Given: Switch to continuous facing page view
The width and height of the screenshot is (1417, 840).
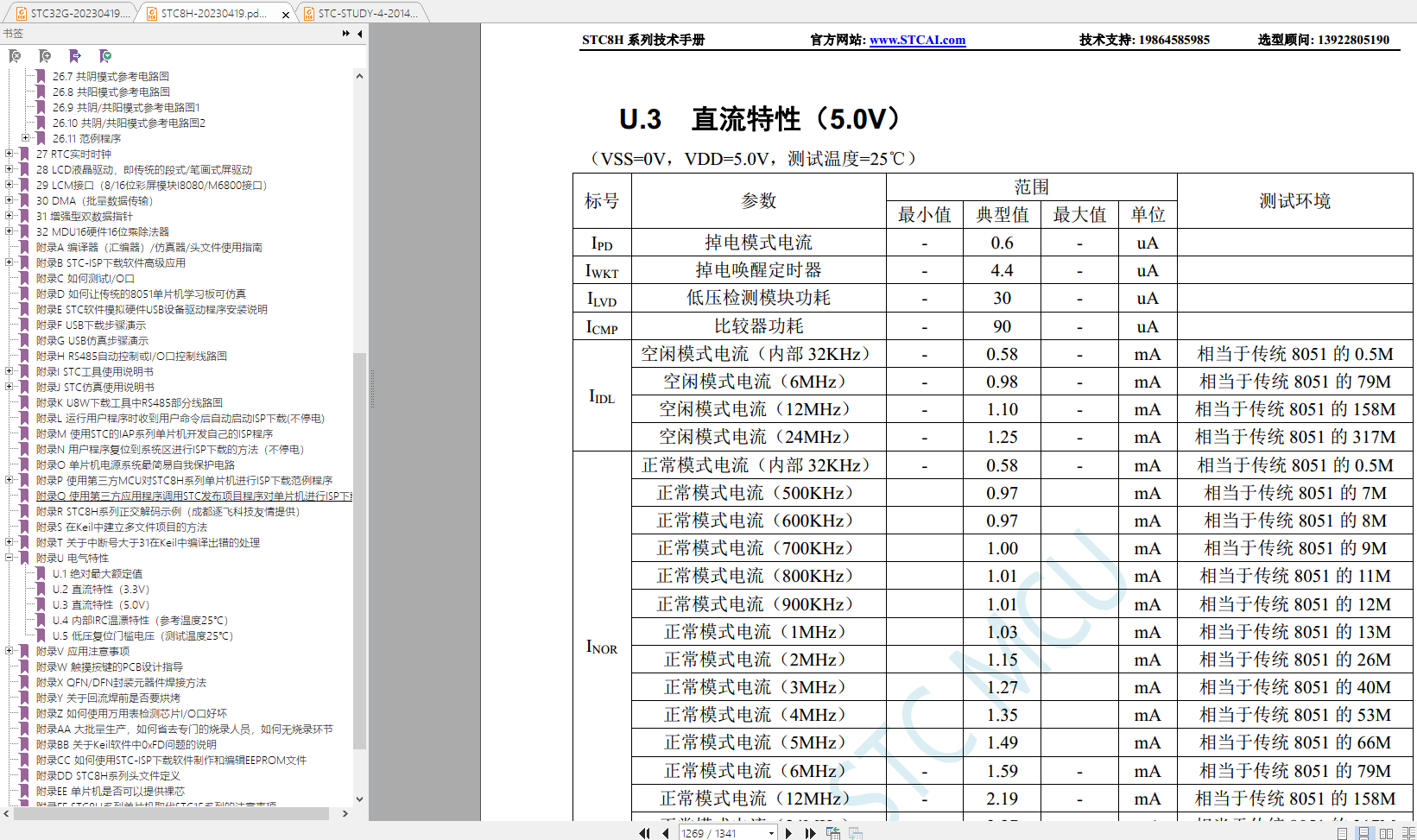Looking at the screenshot, I should click(1408, 833).
